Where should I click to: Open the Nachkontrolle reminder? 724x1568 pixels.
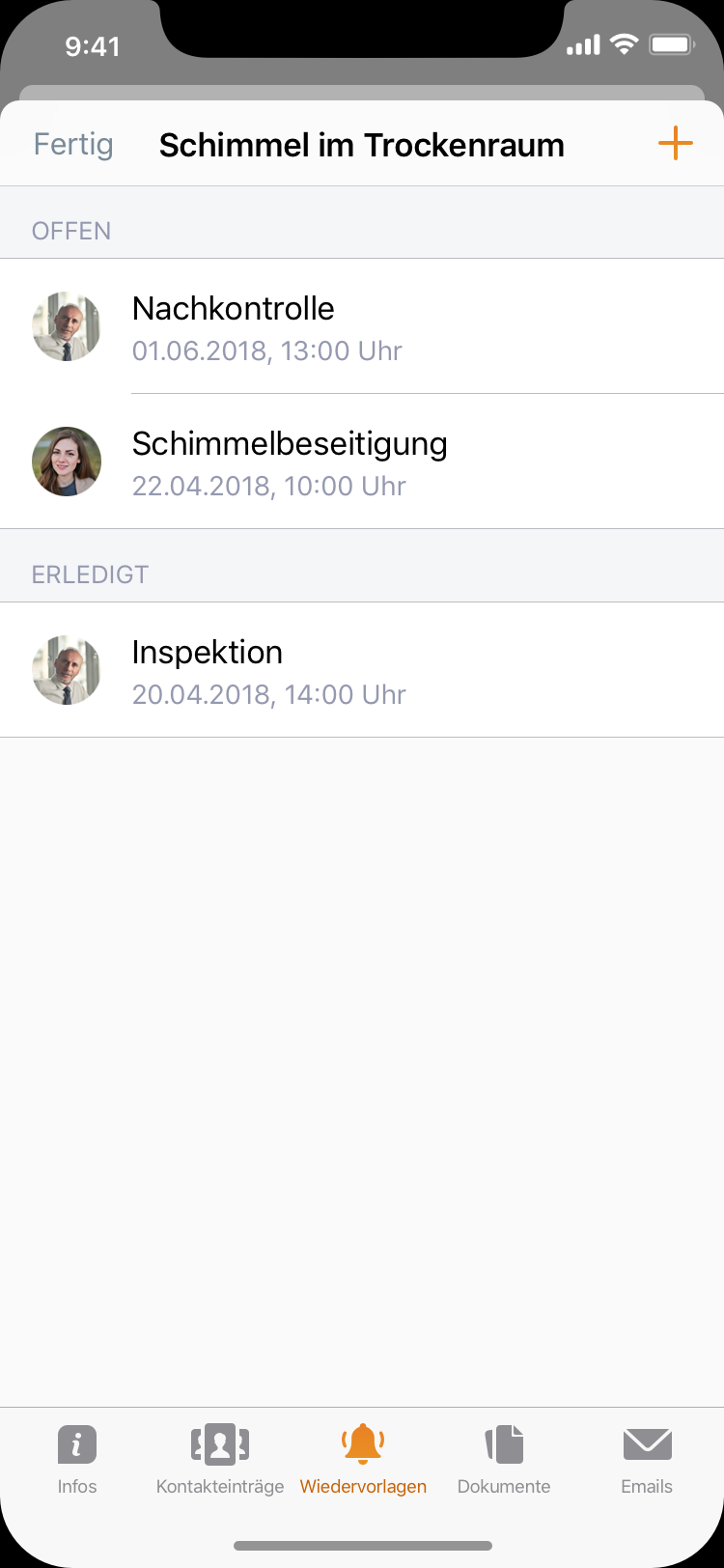tap(362, 326)
